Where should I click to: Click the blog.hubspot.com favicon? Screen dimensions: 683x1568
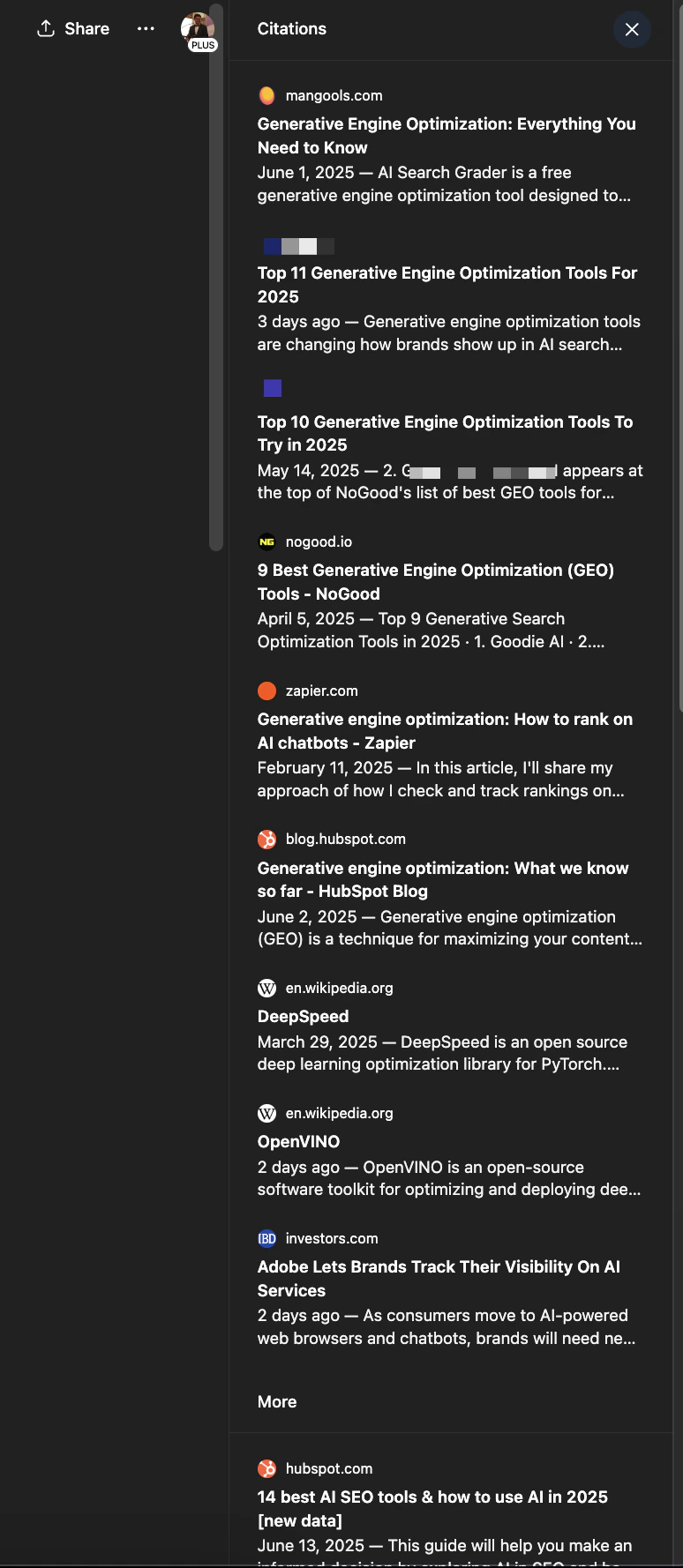coord(266,839)
